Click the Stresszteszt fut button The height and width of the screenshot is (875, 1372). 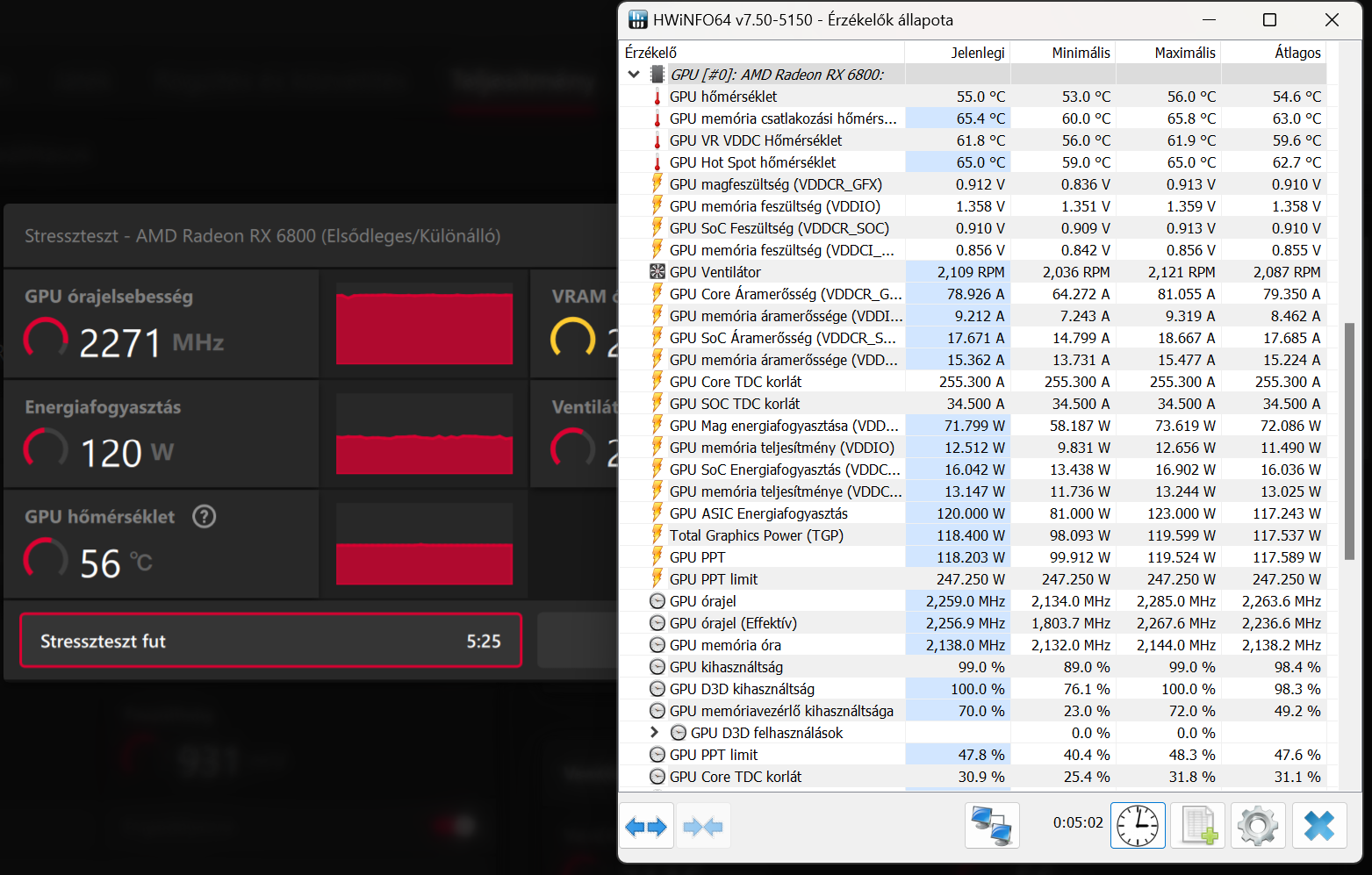[270, 641]
